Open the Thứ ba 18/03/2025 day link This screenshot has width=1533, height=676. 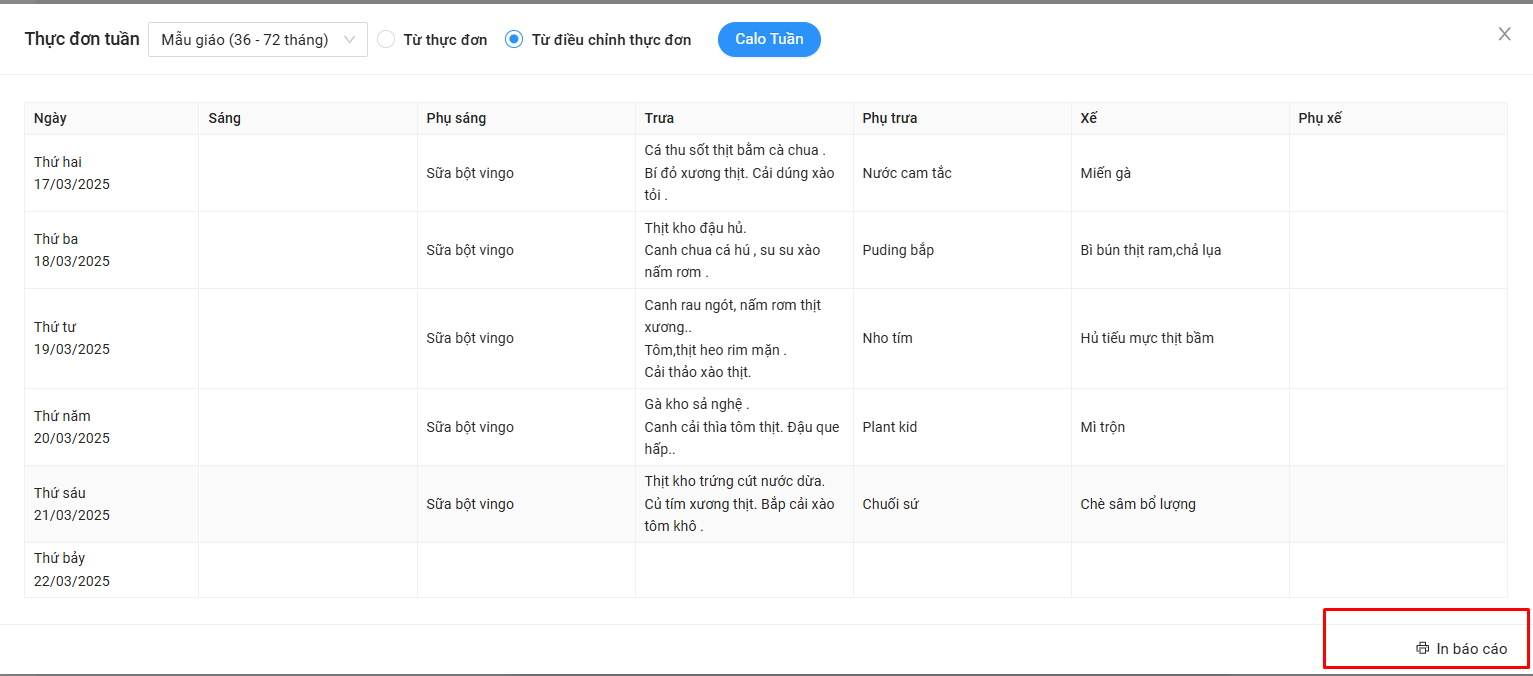[x=71, y=250]
